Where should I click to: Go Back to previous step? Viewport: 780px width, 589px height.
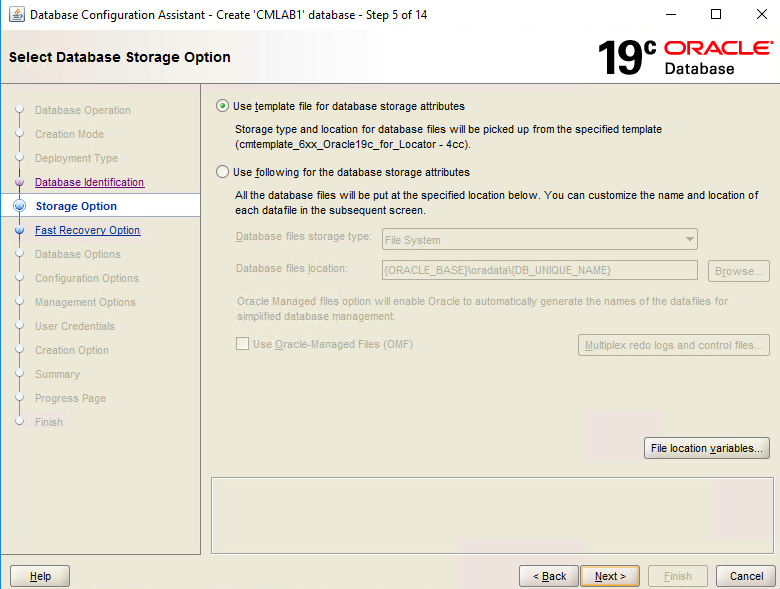point(549,576)
